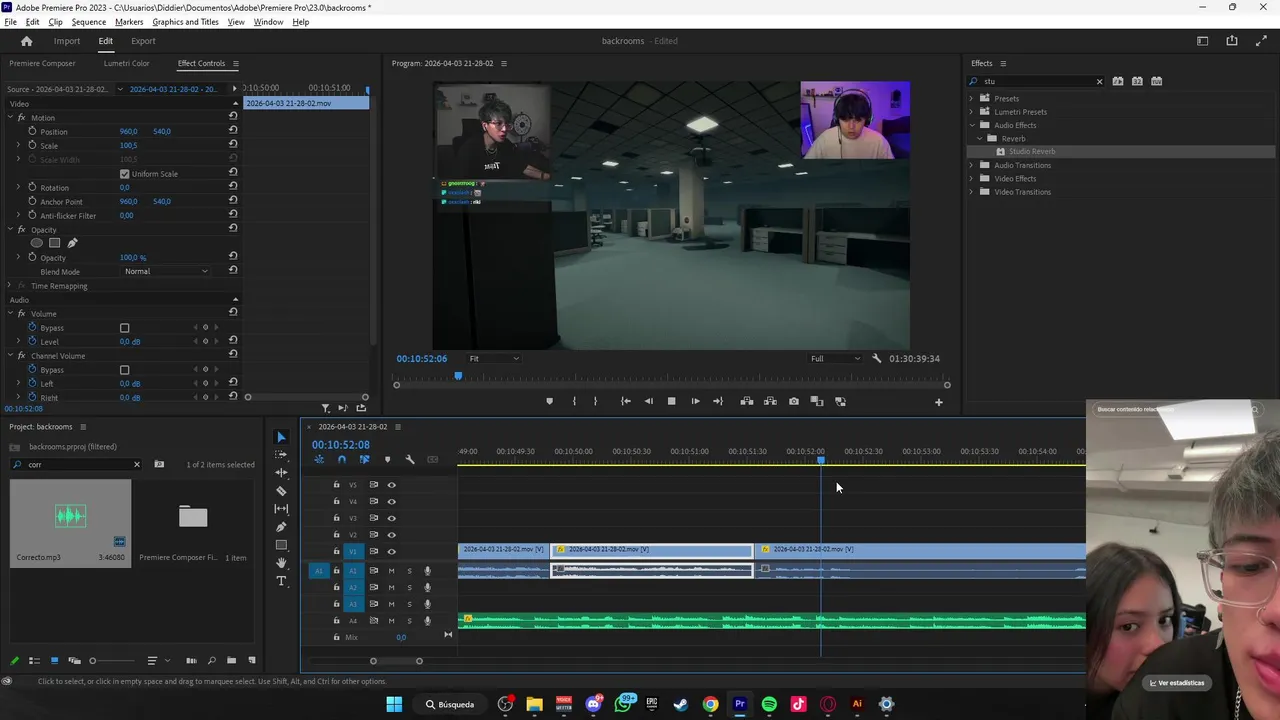
Task: Toggle visibility eye for track V5
Action: tap(391, 485)
